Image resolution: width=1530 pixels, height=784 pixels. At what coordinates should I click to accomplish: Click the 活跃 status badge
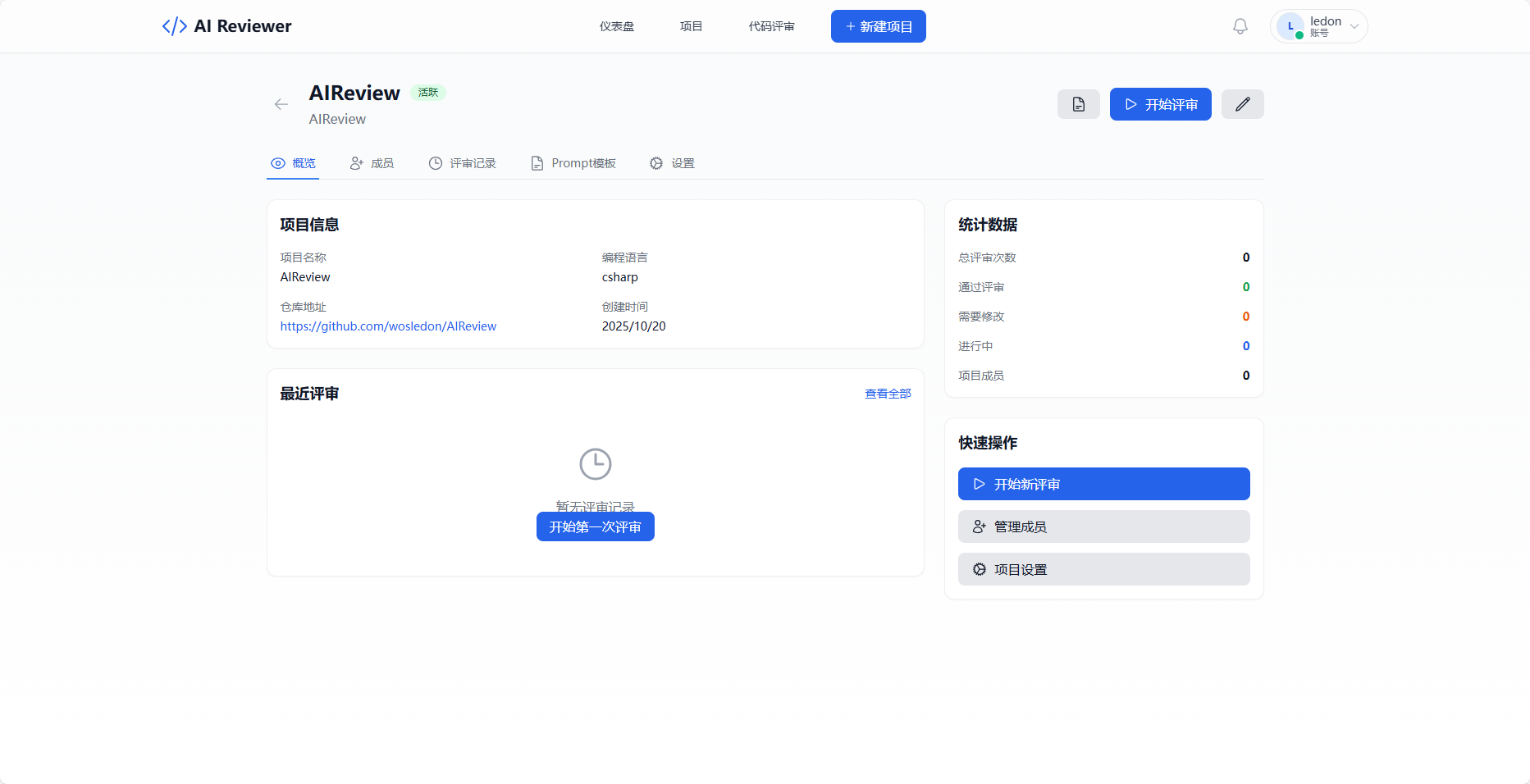428,93
